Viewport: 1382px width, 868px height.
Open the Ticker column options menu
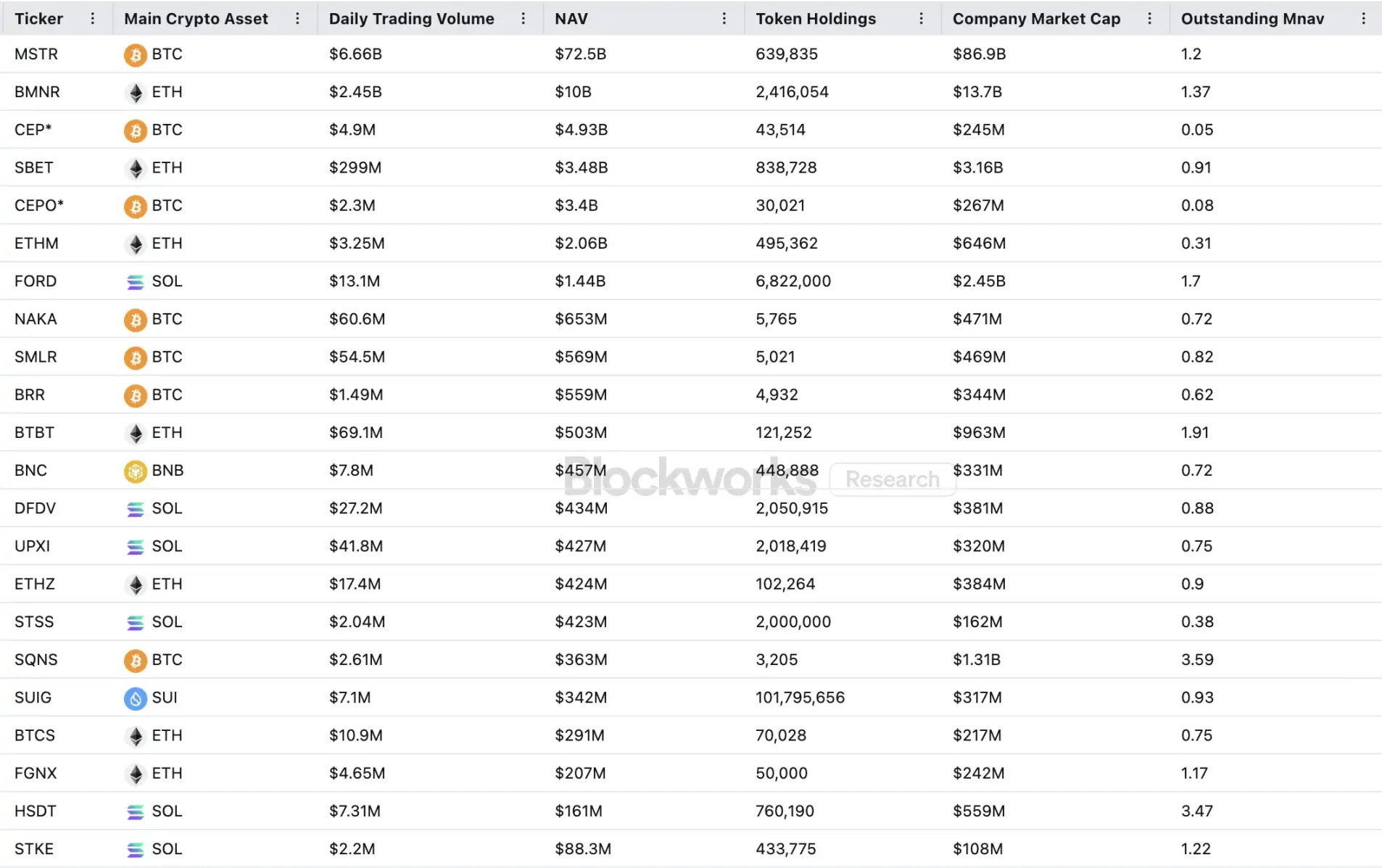tap(92, 19)
